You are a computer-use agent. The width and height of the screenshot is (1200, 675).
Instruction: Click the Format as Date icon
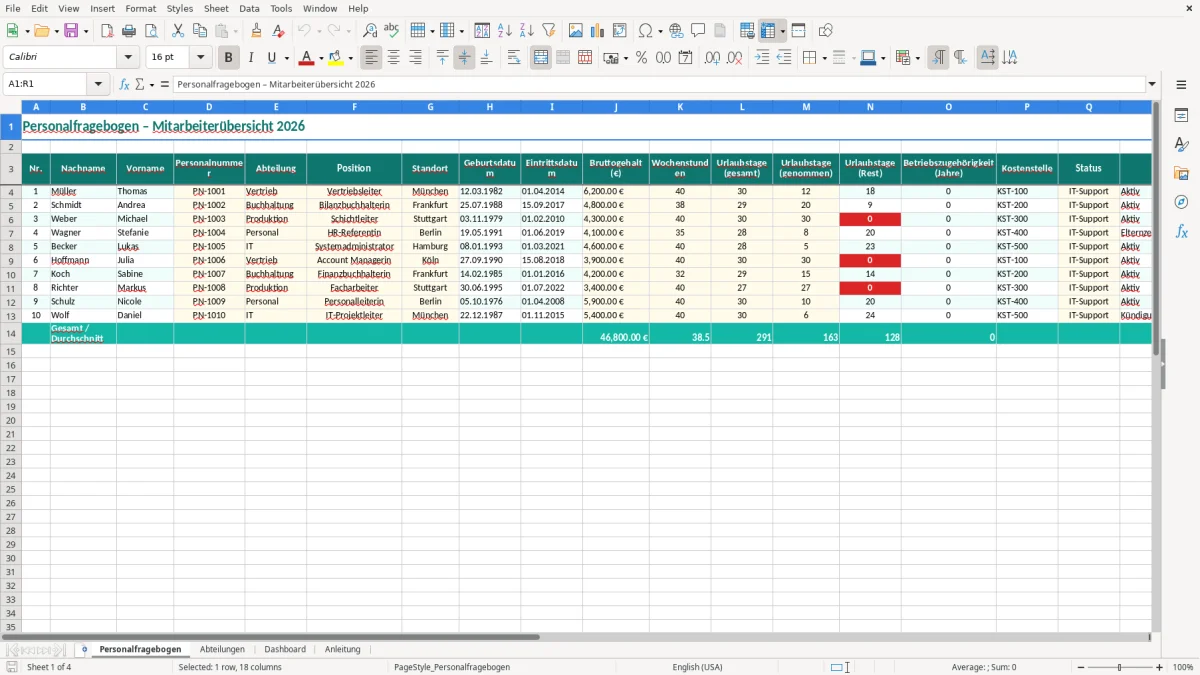click(686, 58)
